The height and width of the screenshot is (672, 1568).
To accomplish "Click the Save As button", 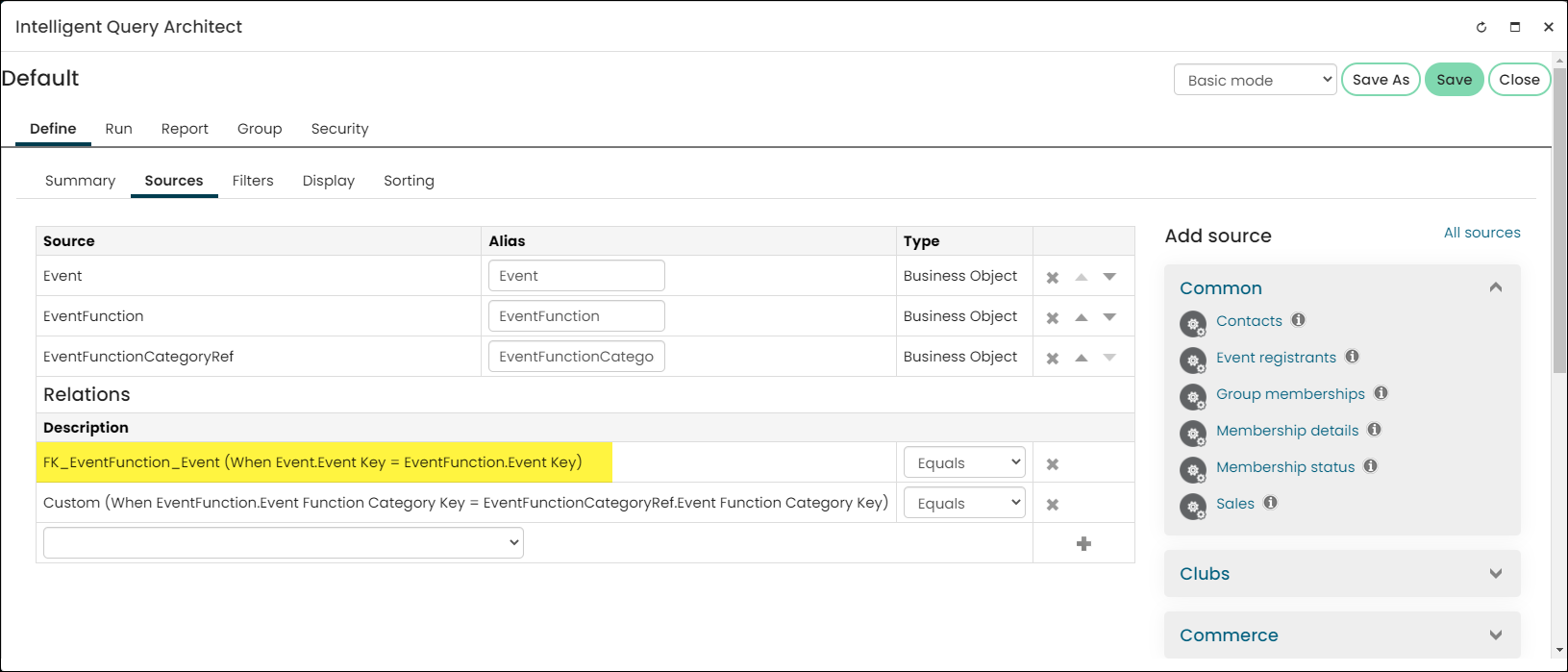I will click(x=1381, y=80).
